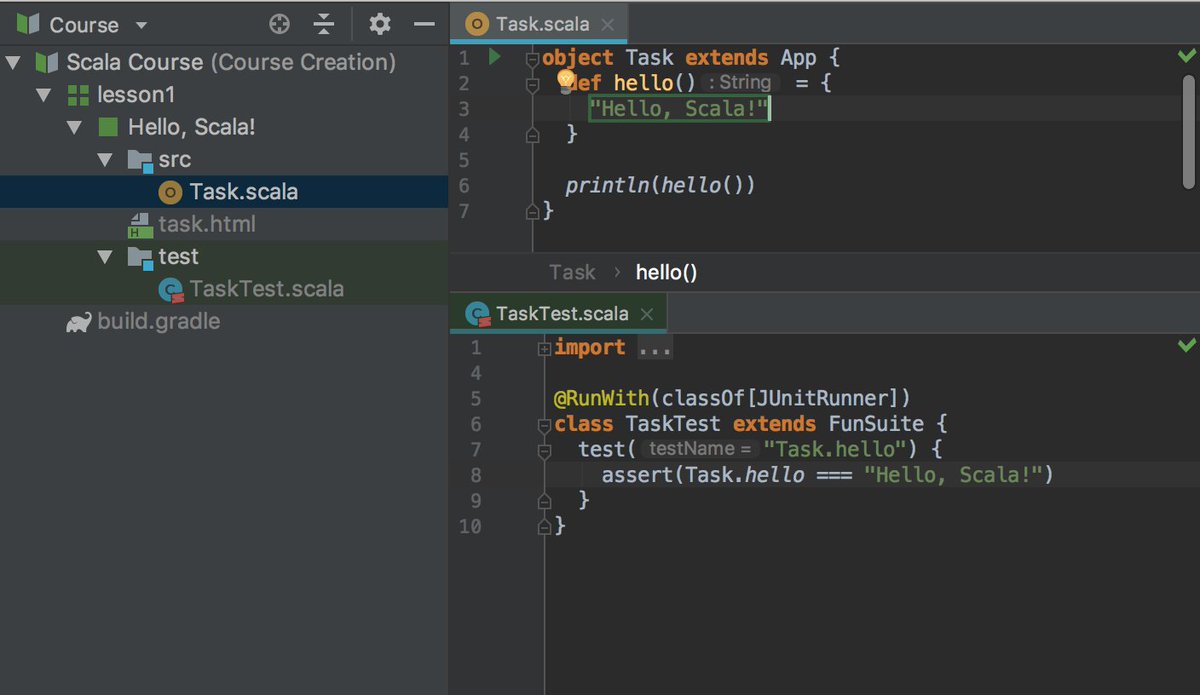Click the Task.scala editor vertical scrollbar
This screenshot has width=1200, height=695.
[1188, 131]
